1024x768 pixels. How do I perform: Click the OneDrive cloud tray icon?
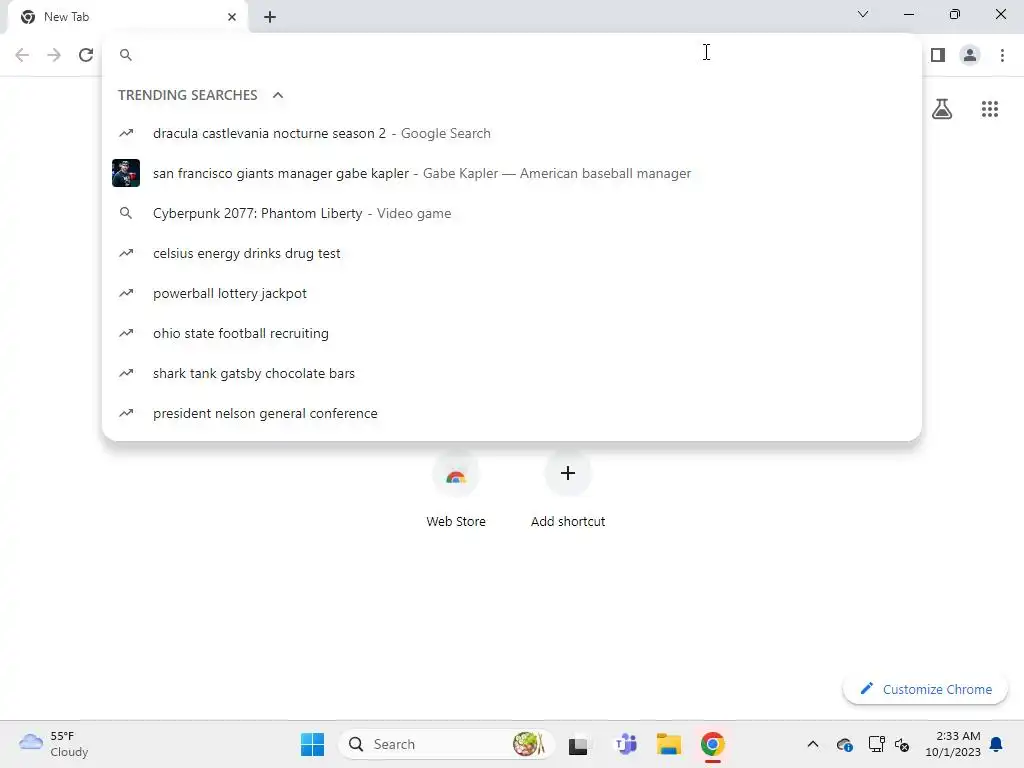(x=844, y=744)
